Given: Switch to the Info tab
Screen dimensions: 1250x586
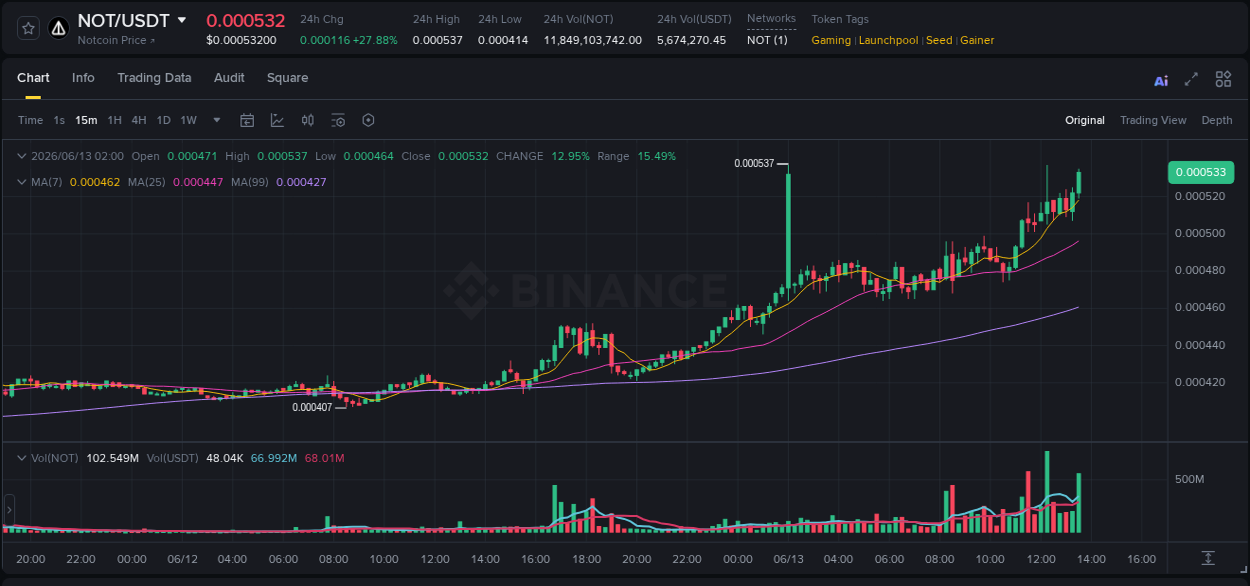Looking at the screenshot, I should pos(83,78).
